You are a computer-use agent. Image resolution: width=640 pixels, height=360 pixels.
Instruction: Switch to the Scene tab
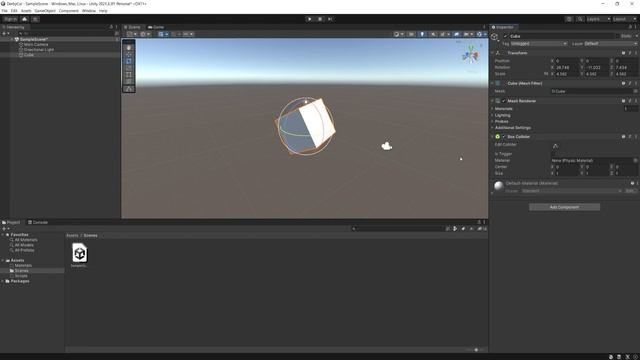tap(132, 27)
